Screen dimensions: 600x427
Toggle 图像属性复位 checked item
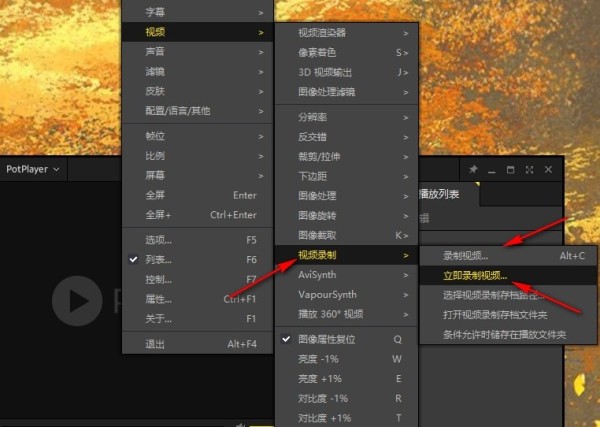point(346,339)
